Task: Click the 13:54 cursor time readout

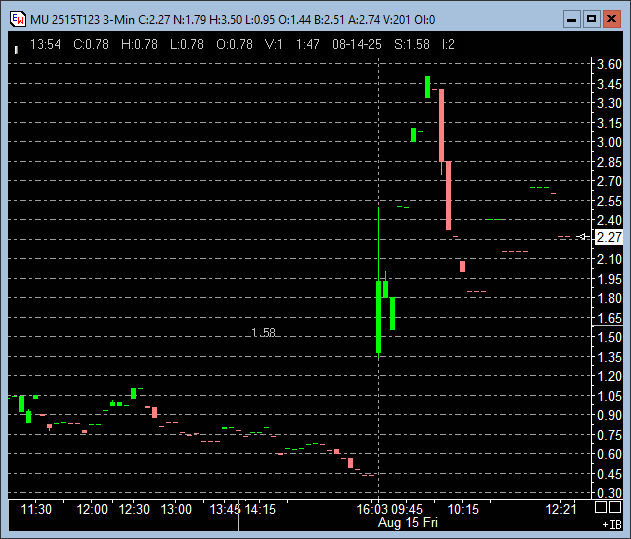Action: click(45, 44)
